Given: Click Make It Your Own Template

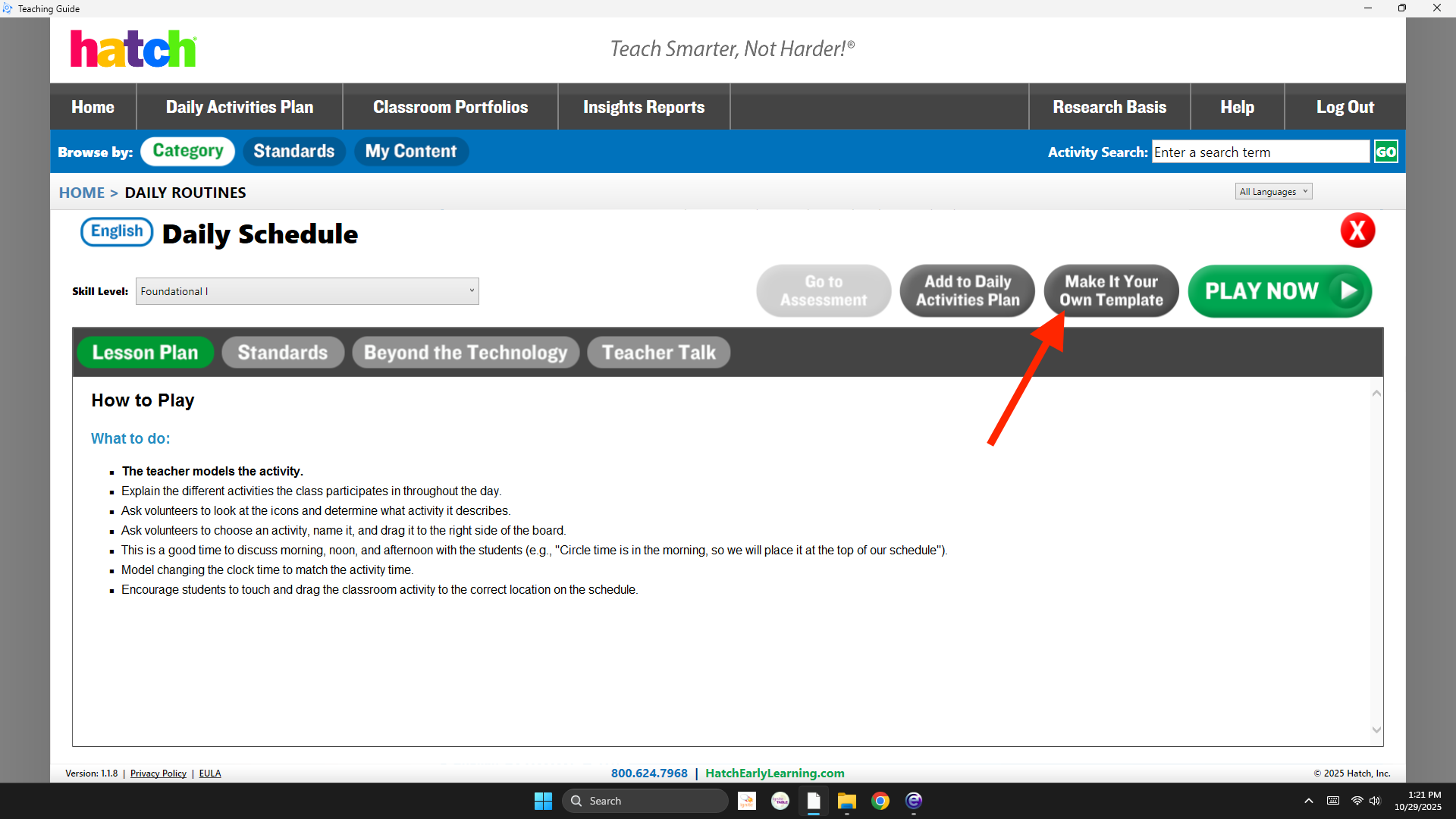Looking at the screenshot, I should click(1111, 291).
